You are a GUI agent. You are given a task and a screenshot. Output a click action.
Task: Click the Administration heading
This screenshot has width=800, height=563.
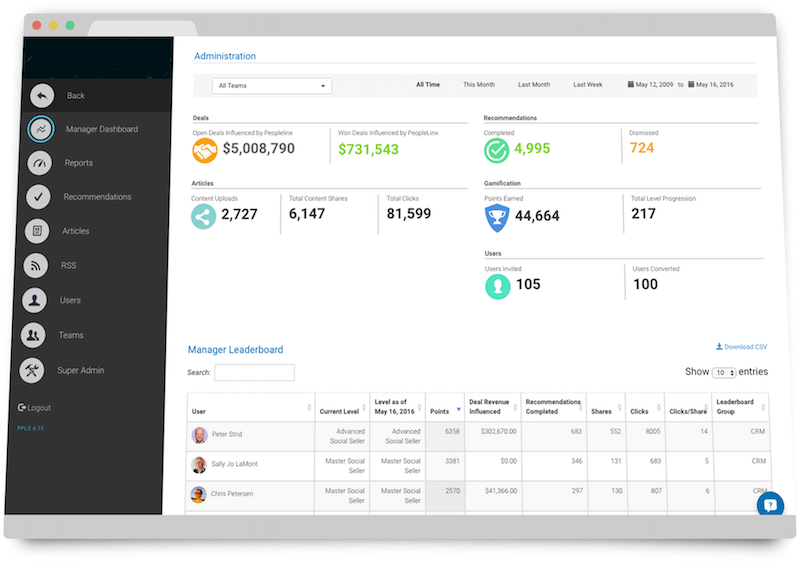[x=225, y=56]
